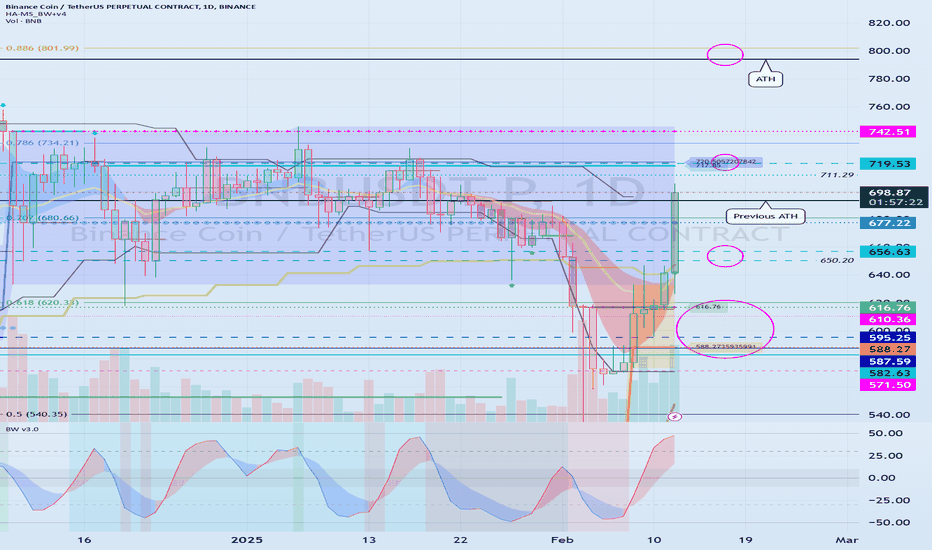932x550 pixels.
Task: Click the 588.2735935991 position label on the chart
Action: 725,346
